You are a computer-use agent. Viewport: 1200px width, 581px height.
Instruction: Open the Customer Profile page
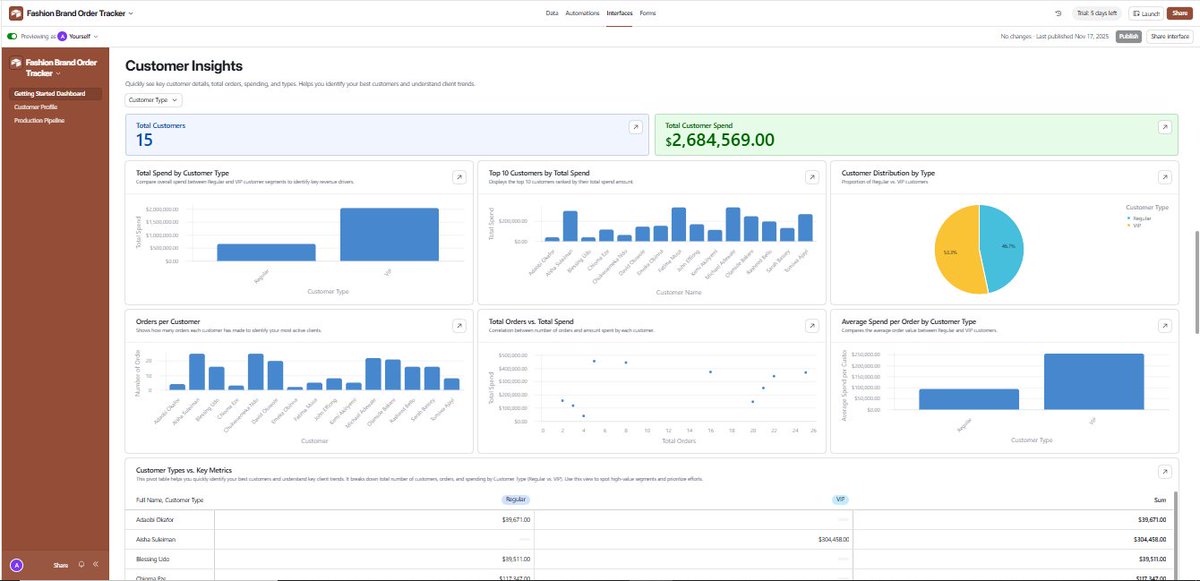pyautogui.click(x=35, y=107)
